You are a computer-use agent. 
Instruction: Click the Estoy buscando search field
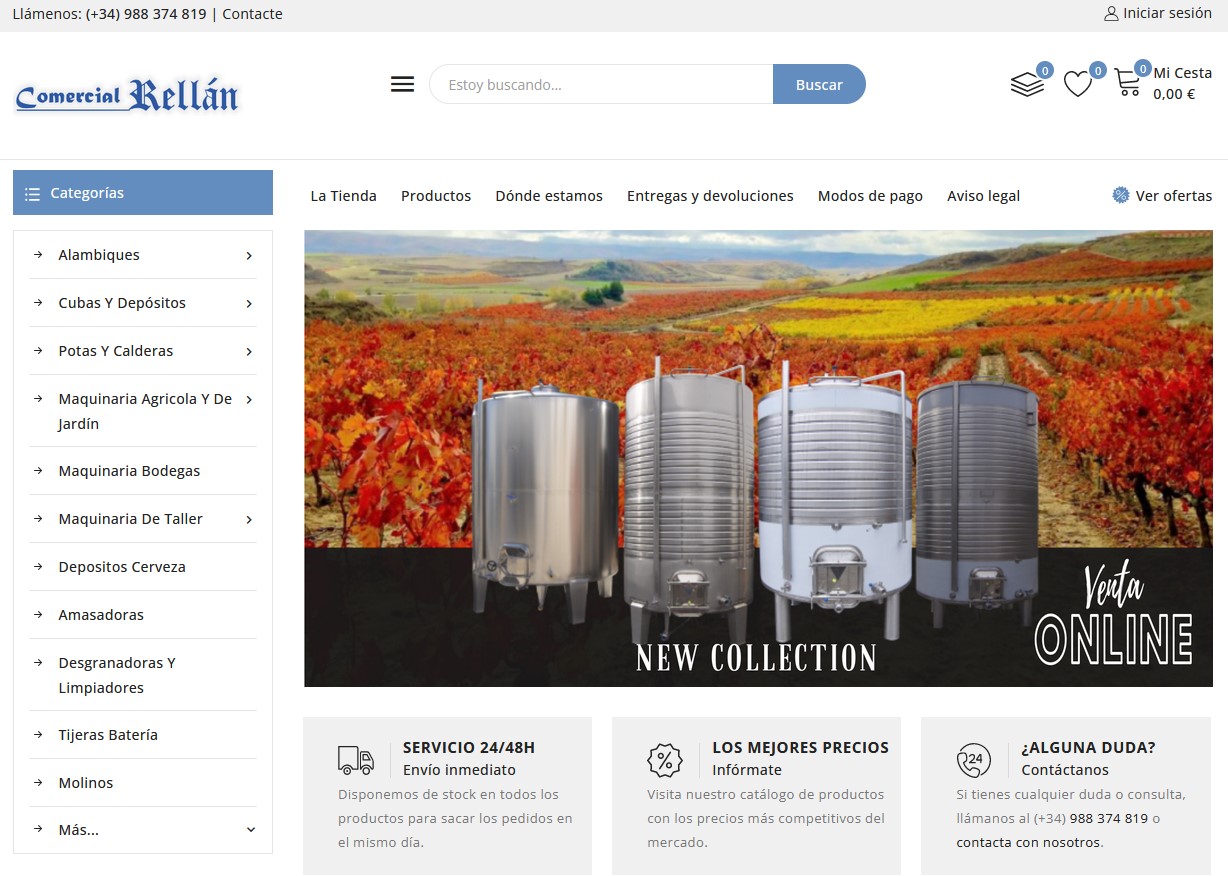(601, 85)
